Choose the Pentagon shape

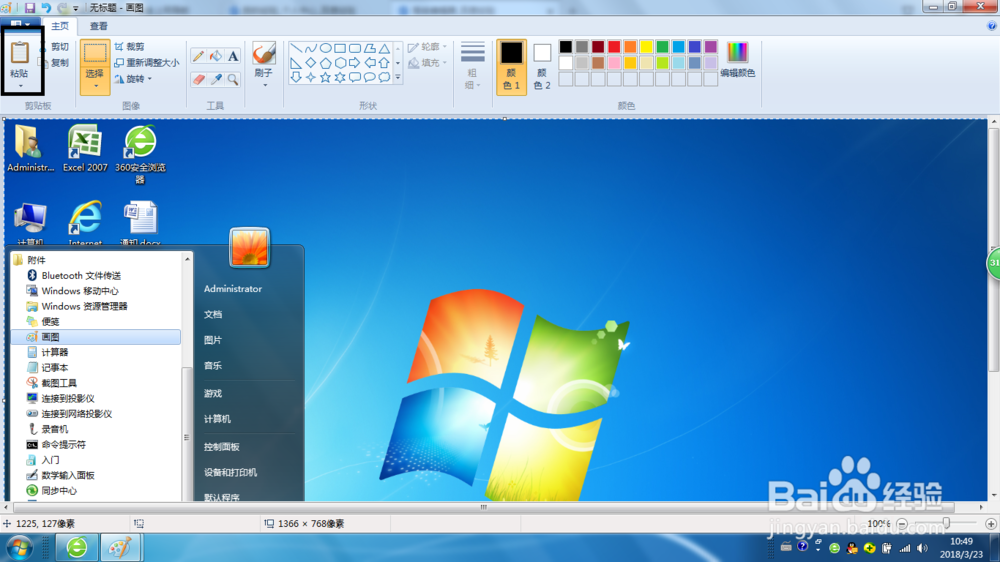click(325, 63)
